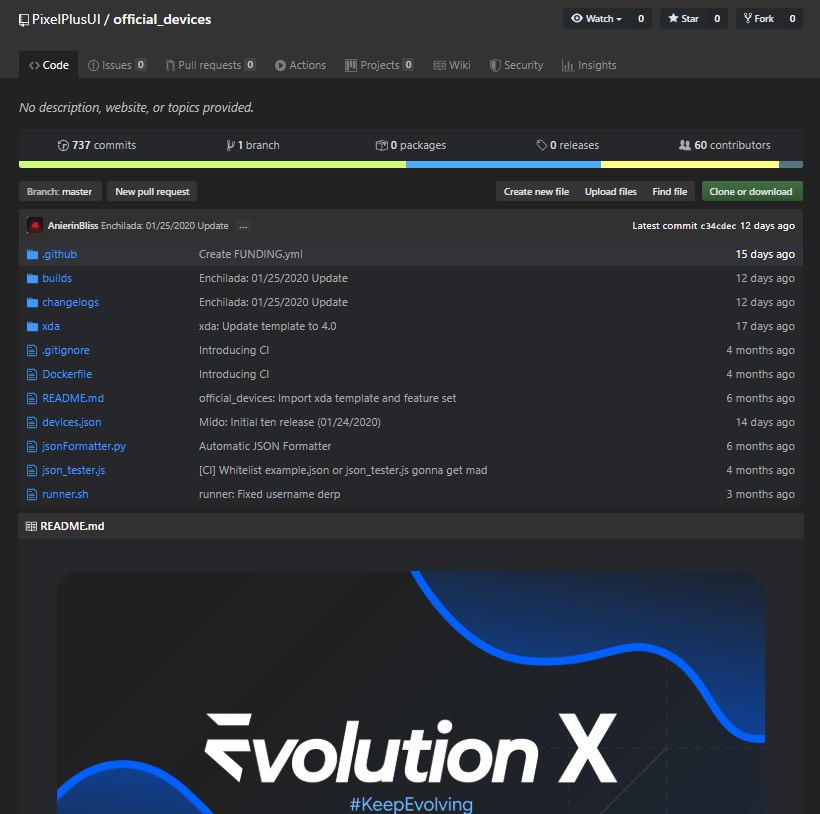Click the green language bar segment

click(212, 165)
